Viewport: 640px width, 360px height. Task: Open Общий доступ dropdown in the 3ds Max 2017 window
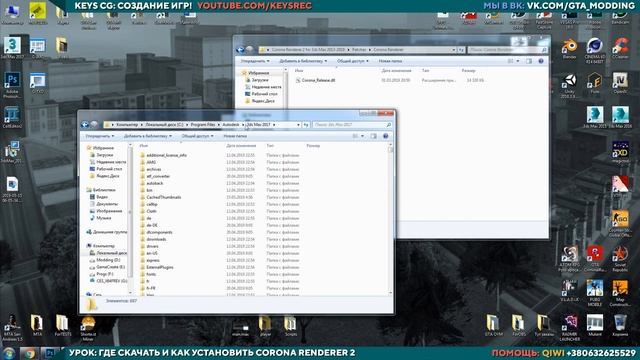tap(198, 136)
